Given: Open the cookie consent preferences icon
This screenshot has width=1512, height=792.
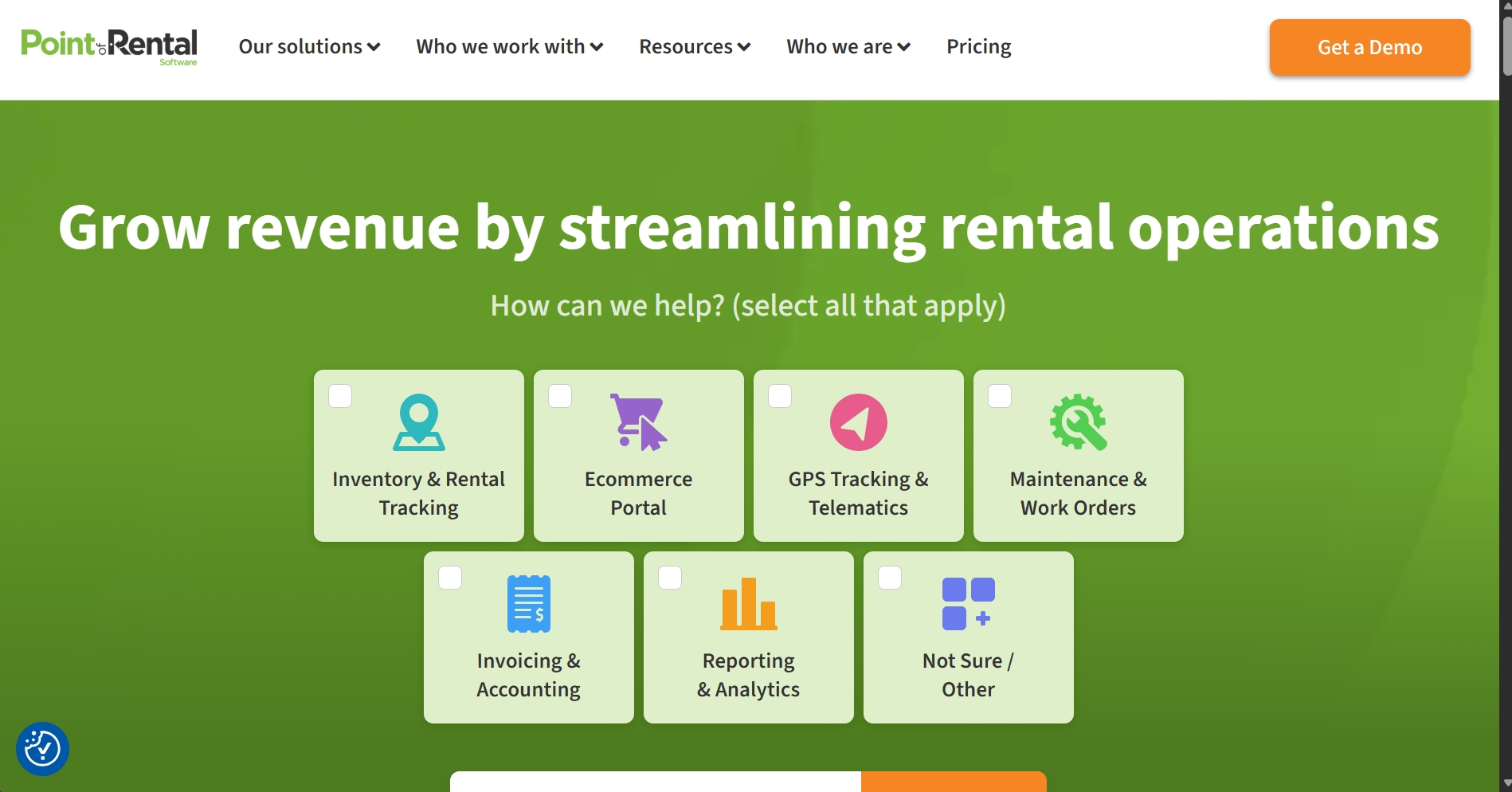Looking at the screenshot, I should pyautogui.click(x=42, y=749).
